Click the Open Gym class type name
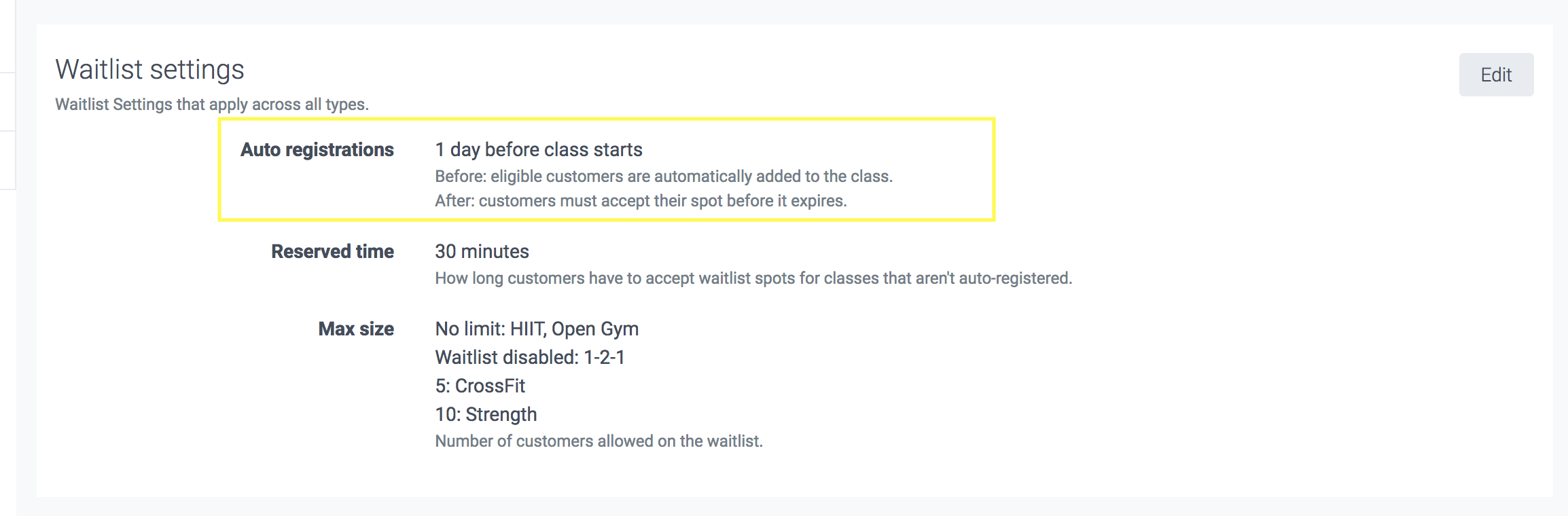The width and height of the screenshot is (1568, 516). [595, 329]
